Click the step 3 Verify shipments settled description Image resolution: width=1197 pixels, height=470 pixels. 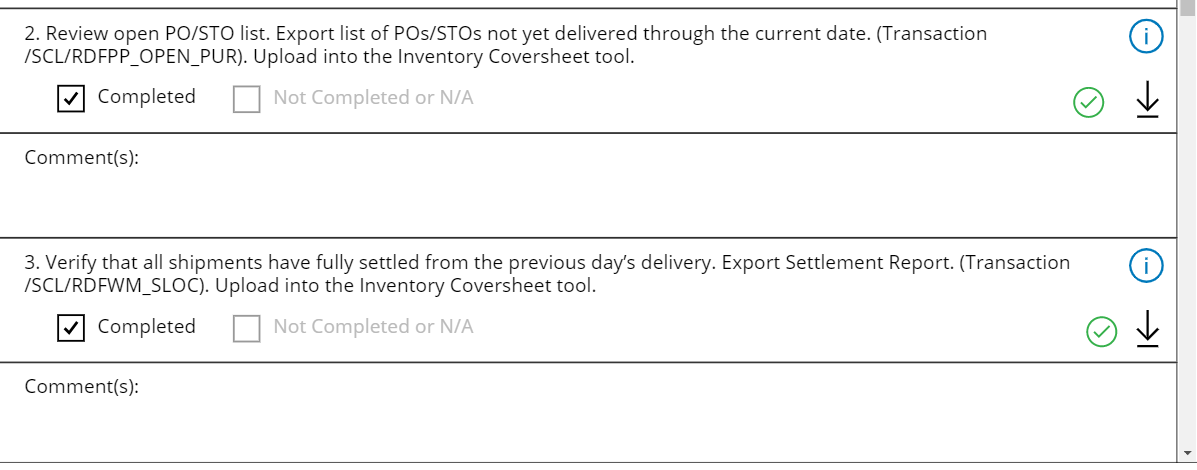coord(547,274)
